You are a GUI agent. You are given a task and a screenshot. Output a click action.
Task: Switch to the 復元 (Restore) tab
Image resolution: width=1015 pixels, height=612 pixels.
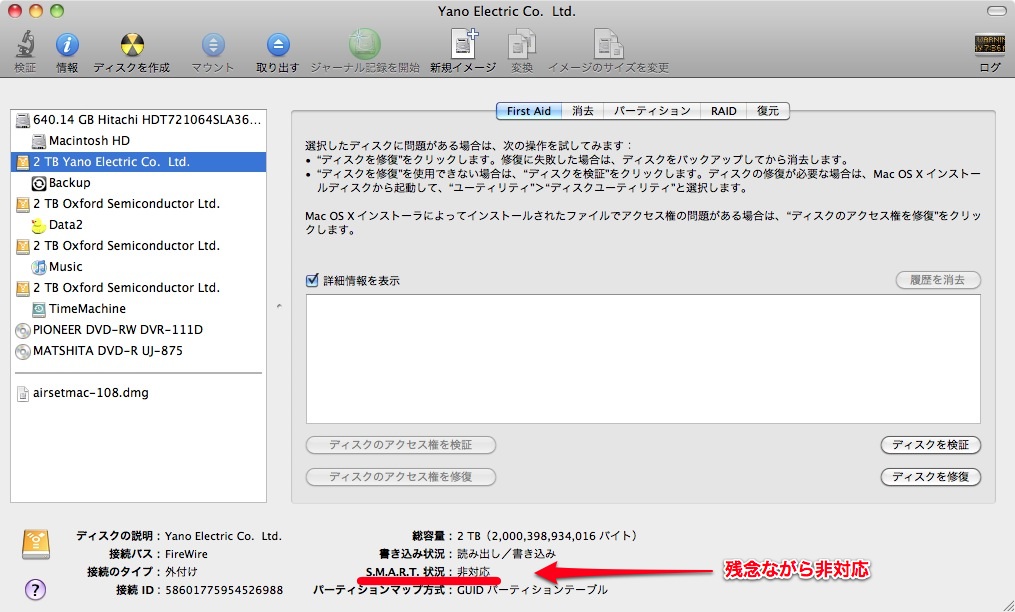pos(768,111)
